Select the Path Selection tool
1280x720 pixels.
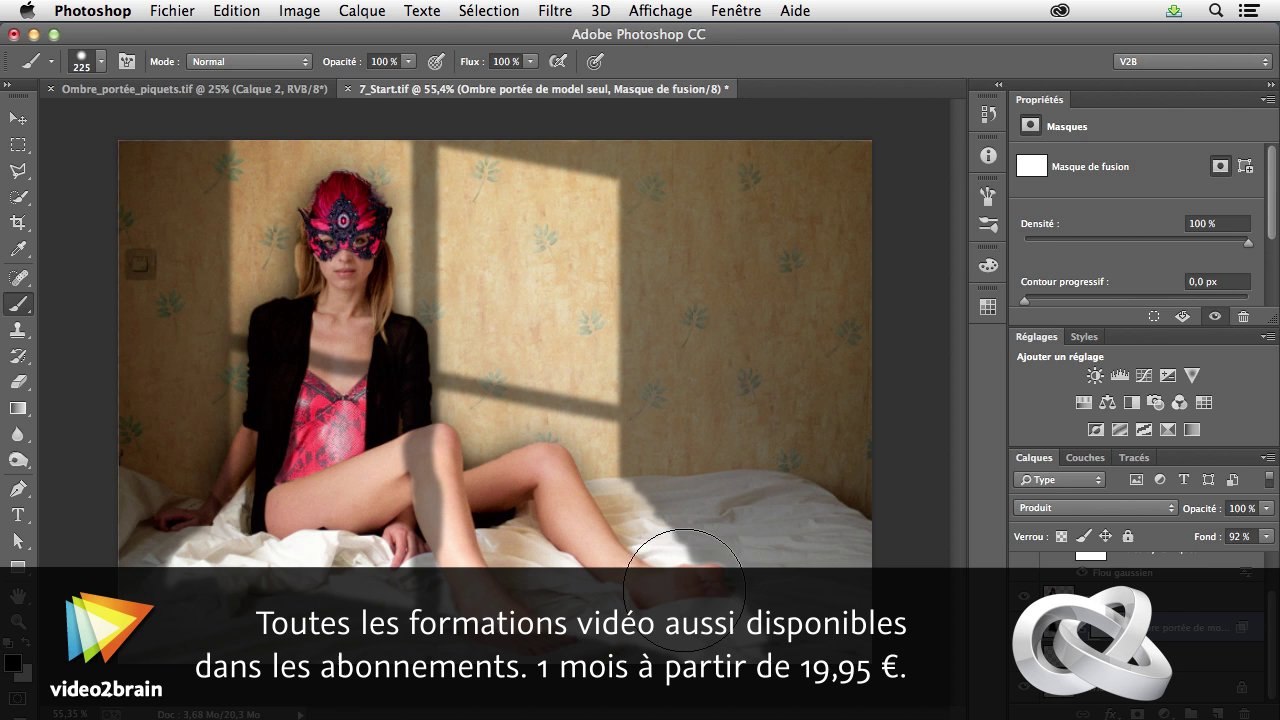(18, 541)
